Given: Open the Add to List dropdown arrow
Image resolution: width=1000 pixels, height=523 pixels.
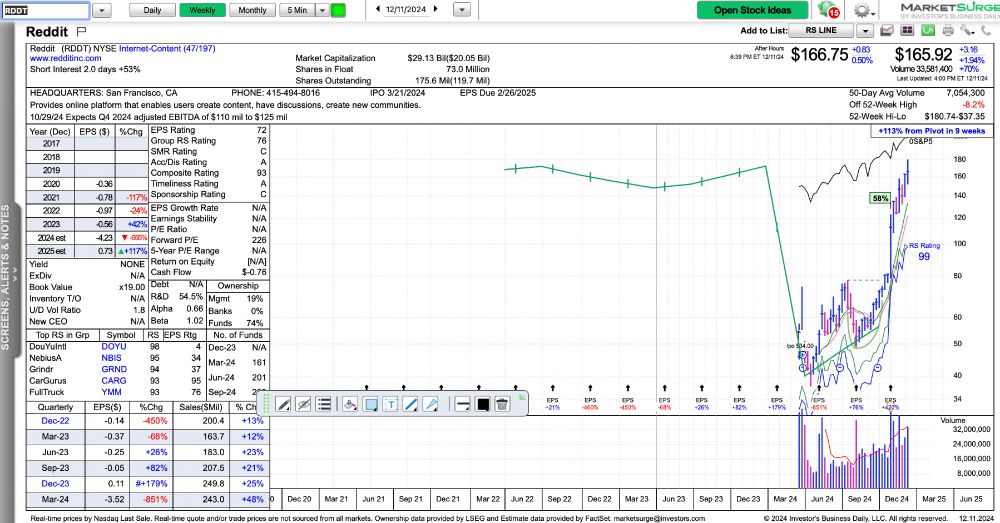Looking at the screenshot, I should [865, 31].
